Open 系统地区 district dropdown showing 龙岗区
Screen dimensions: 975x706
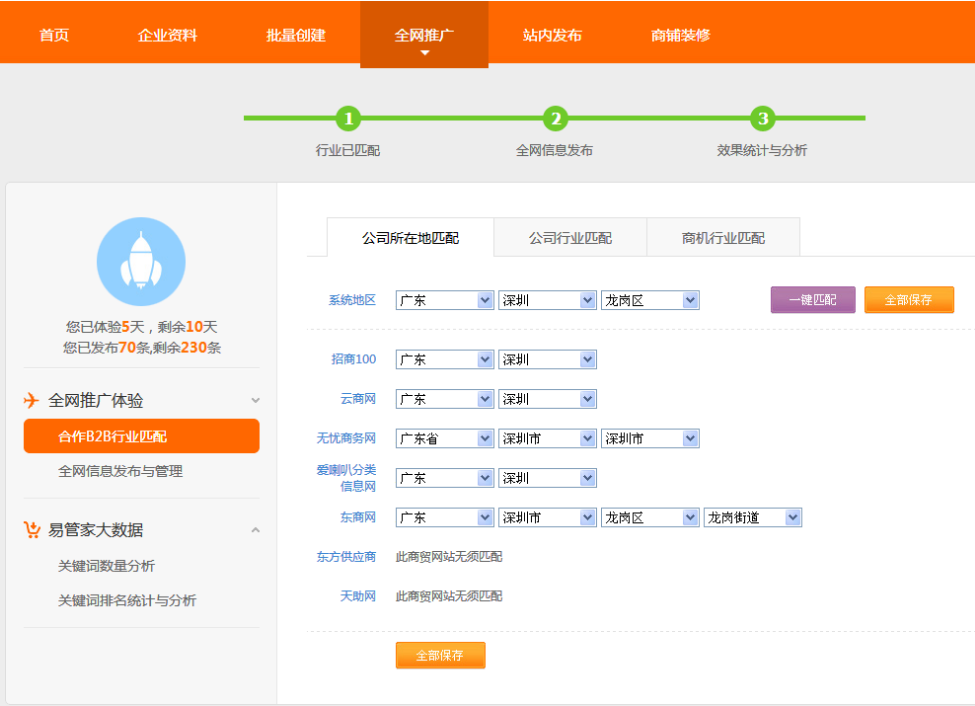[649, 300]
